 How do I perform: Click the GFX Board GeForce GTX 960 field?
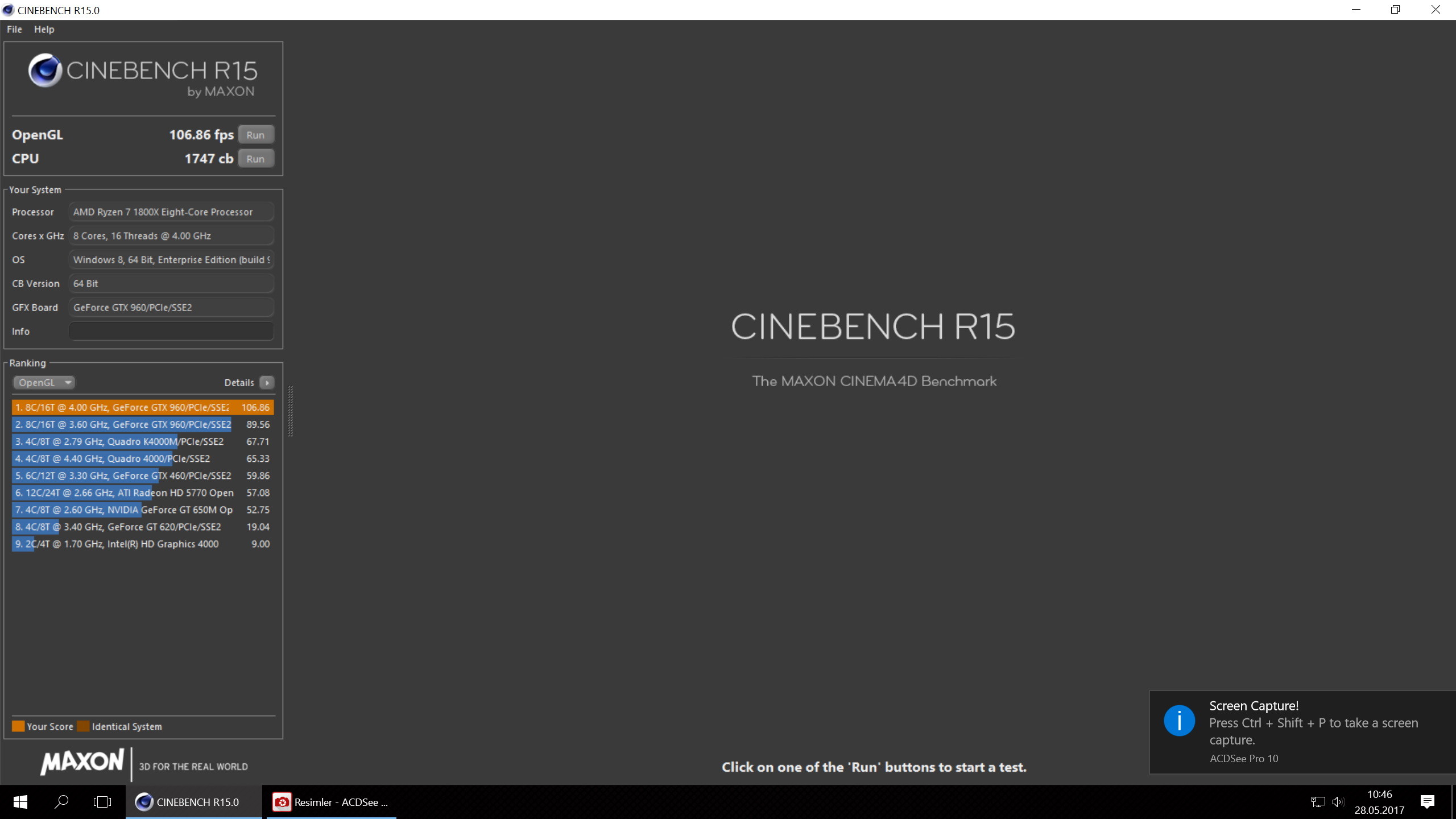click(x=171, y=307)
